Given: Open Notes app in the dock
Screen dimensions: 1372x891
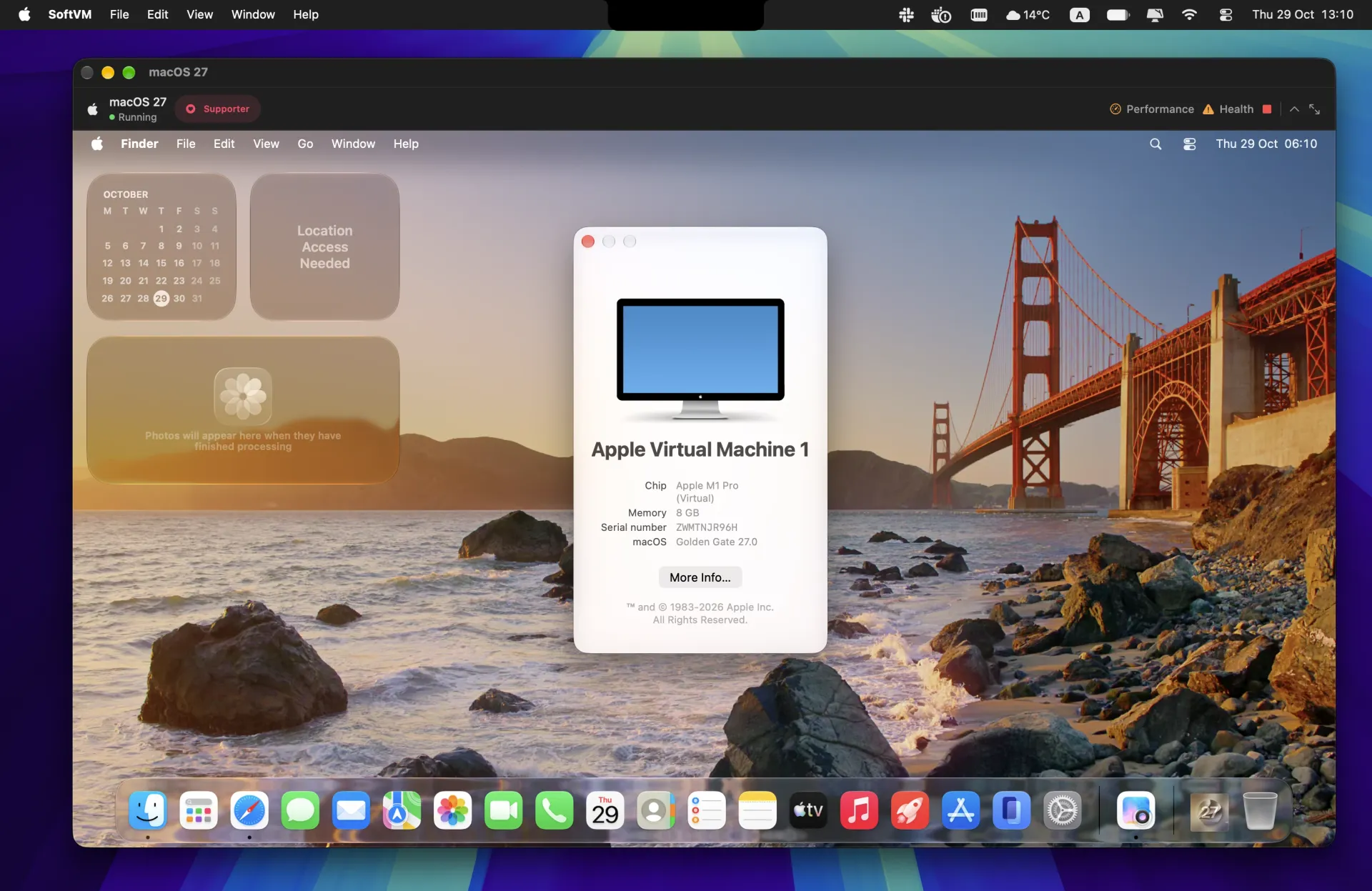Looking at the screenshot, I should (x=757, y=810).
